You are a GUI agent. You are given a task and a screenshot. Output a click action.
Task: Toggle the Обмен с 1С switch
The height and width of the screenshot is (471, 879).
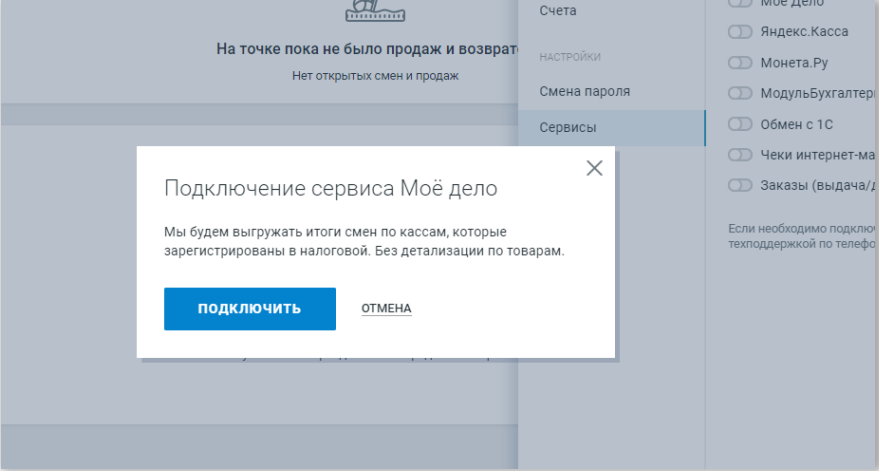[x=740, y=124]
